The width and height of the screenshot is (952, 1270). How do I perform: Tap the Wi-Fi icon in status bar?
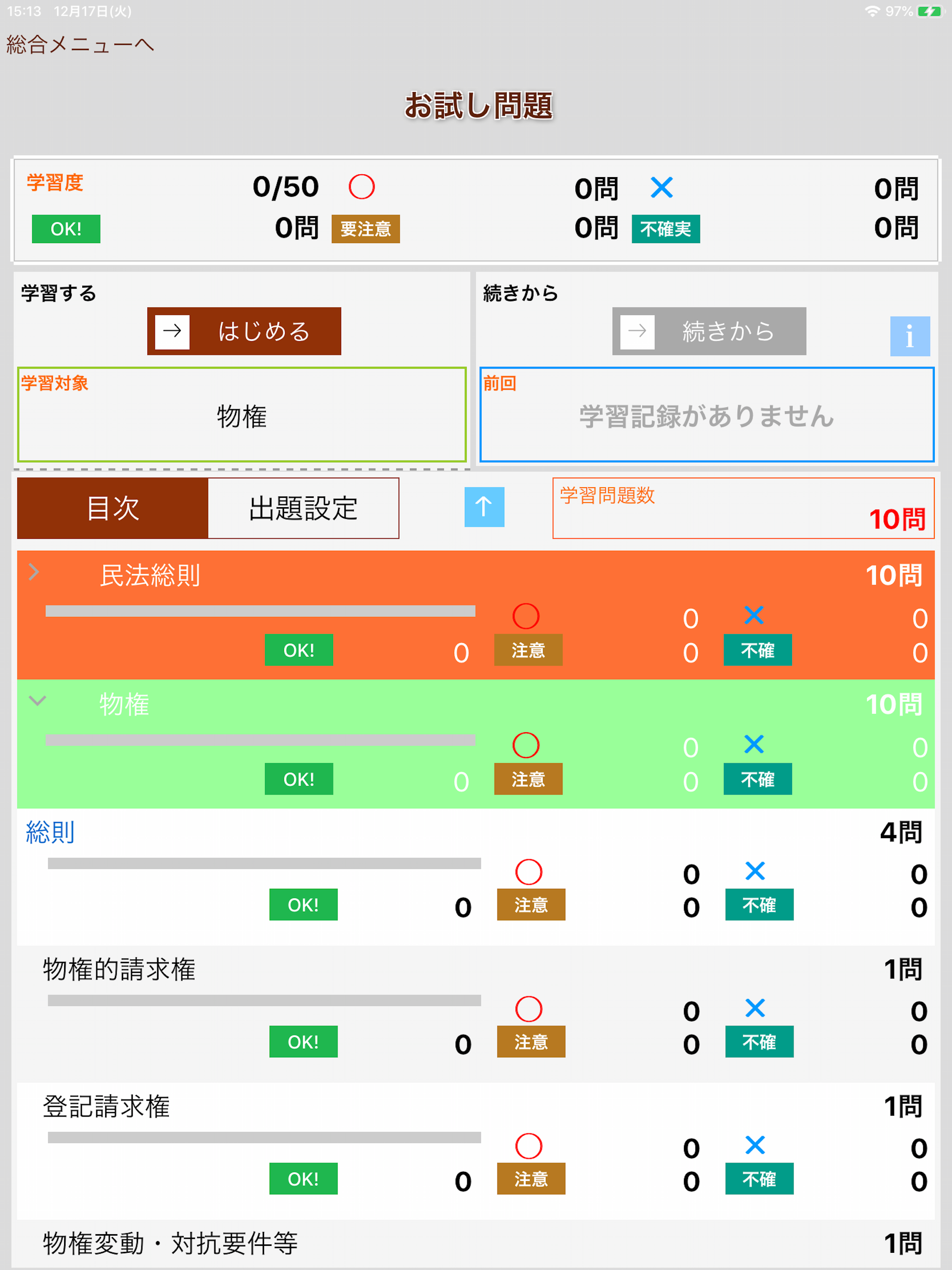pyautogui.click(x=872, y=12)
